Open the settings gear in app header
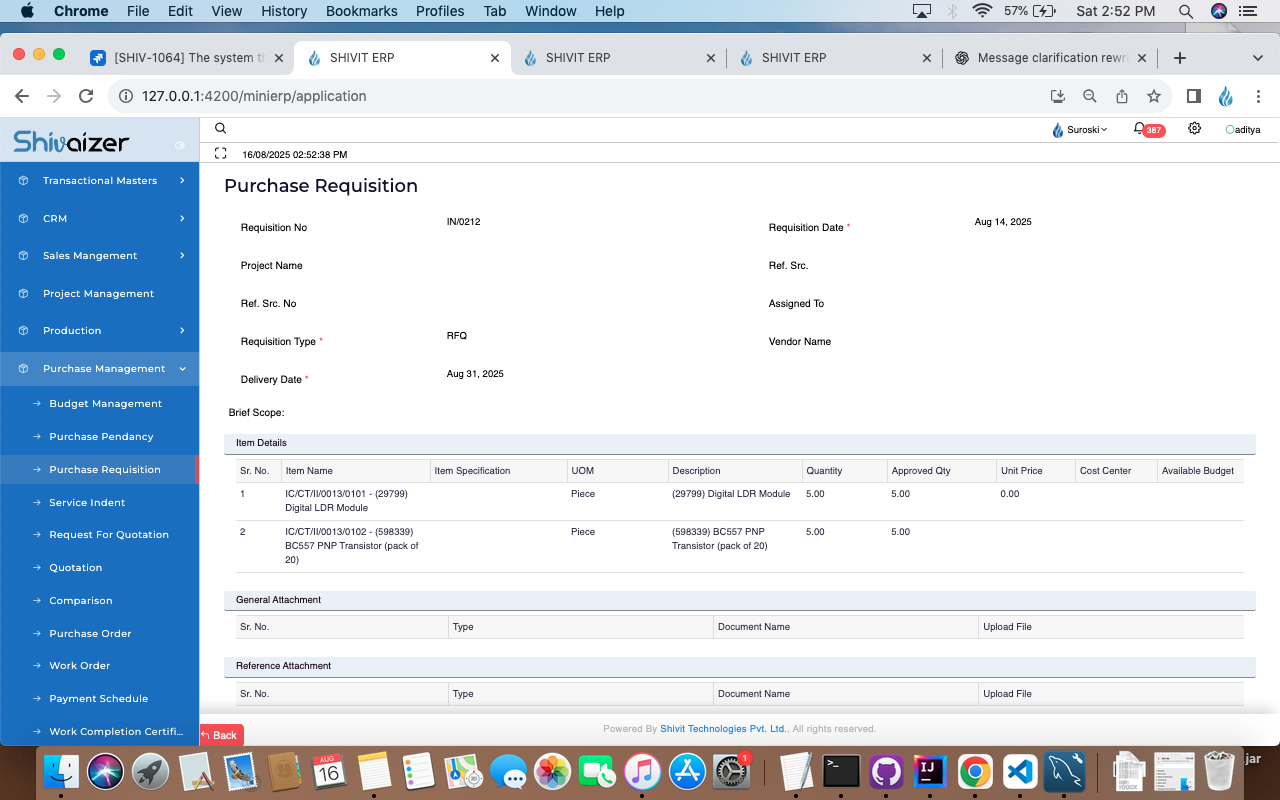Viewport: 1280px width, 800px height. pos(1194,128)
